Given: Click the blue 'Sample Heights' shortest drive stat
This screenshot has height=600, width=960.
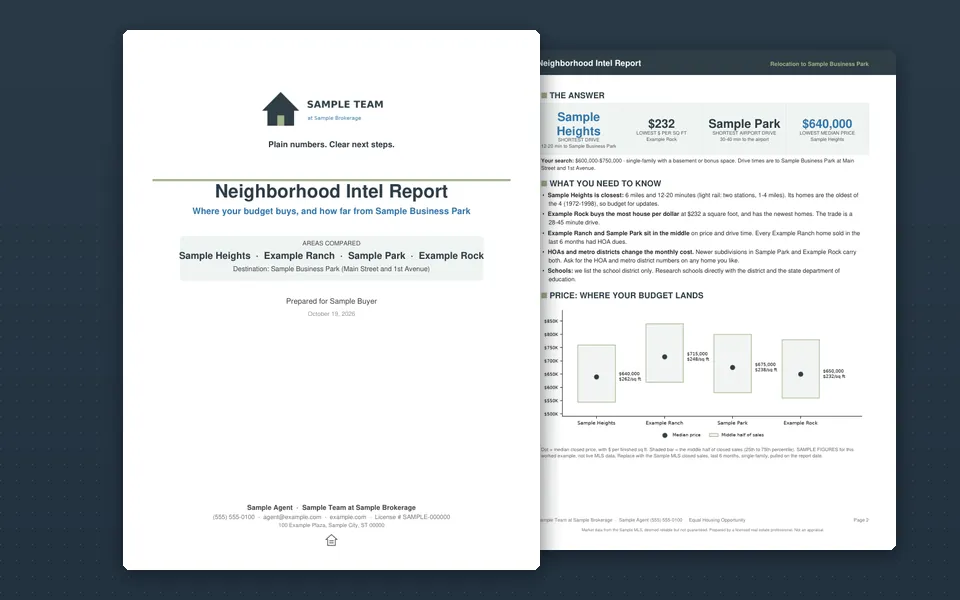Looking at the screenshot, I should (x=579, y=124).
